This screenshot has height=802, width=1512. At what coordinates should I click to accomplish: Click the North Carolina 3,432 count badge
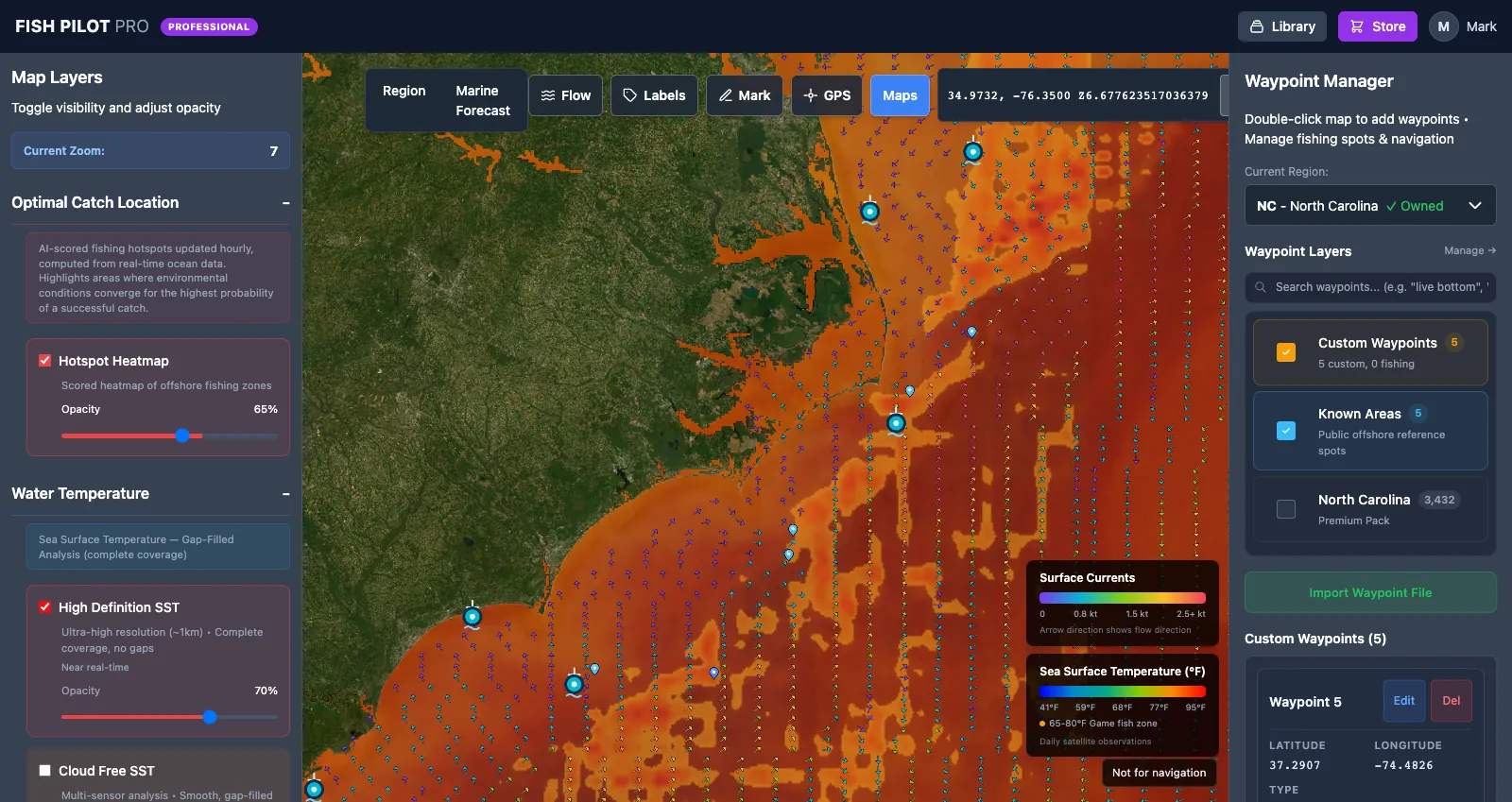coord(1439,500)
